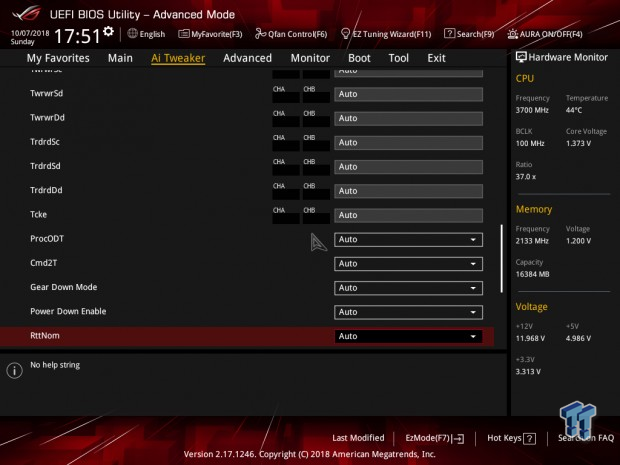This screenshot has width=620, height=465.
Task: Open the ProcODT dropdown
Action: [408, 240]
